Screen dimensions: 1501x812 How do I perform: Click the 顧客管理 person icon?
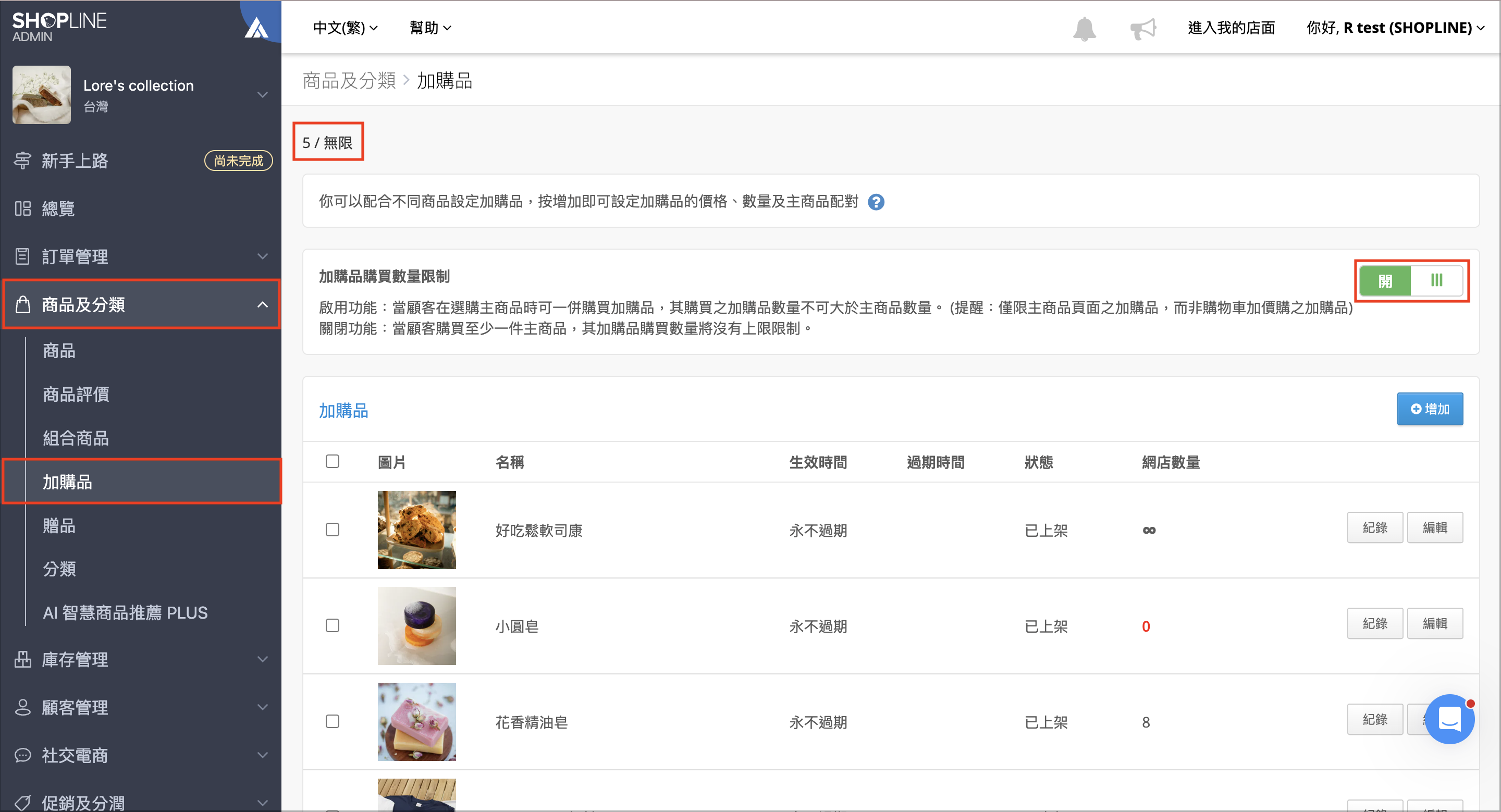click(23, 707)
